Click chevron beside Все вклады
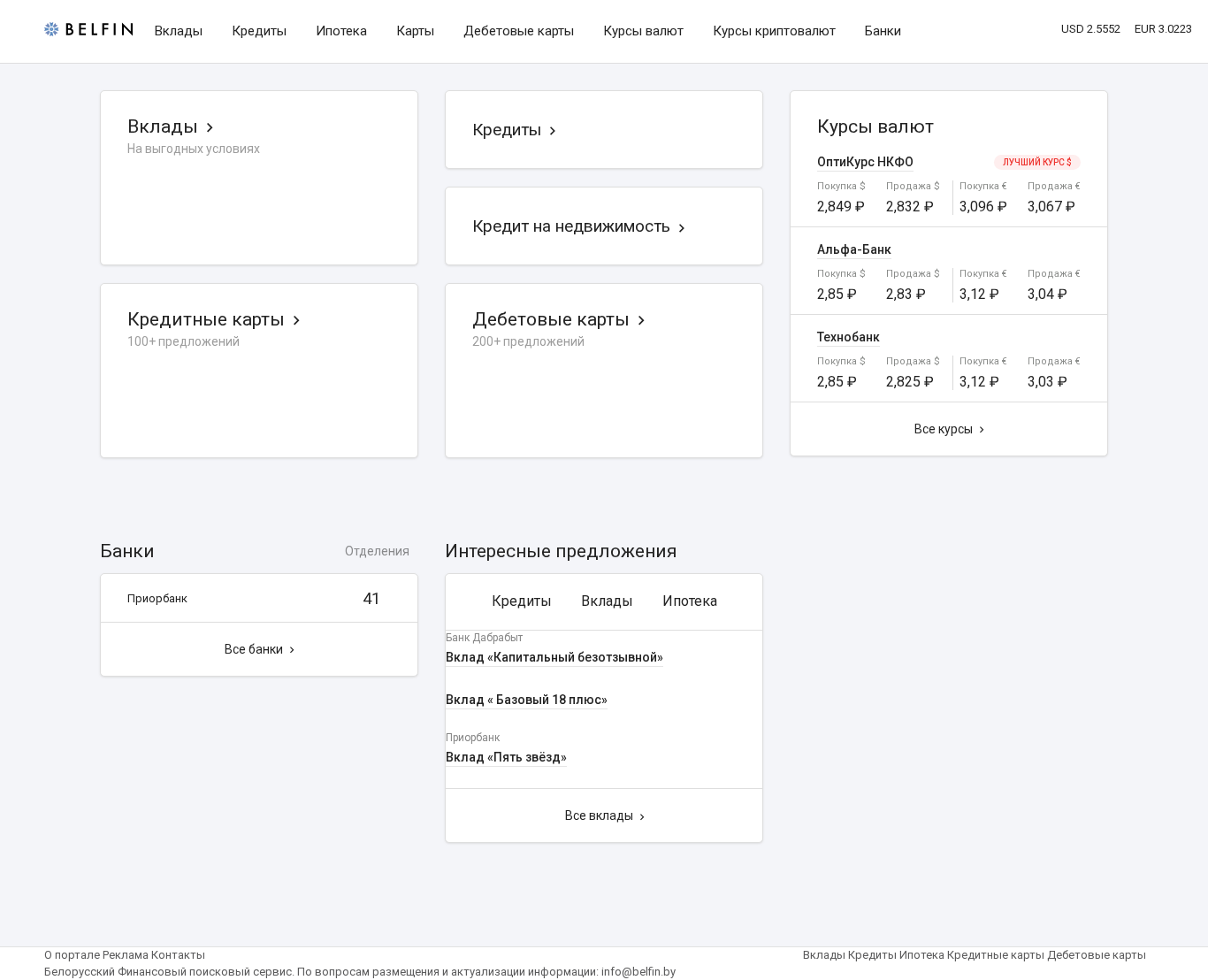This screenshot has height=980, width=1208. tap(642, 816)
